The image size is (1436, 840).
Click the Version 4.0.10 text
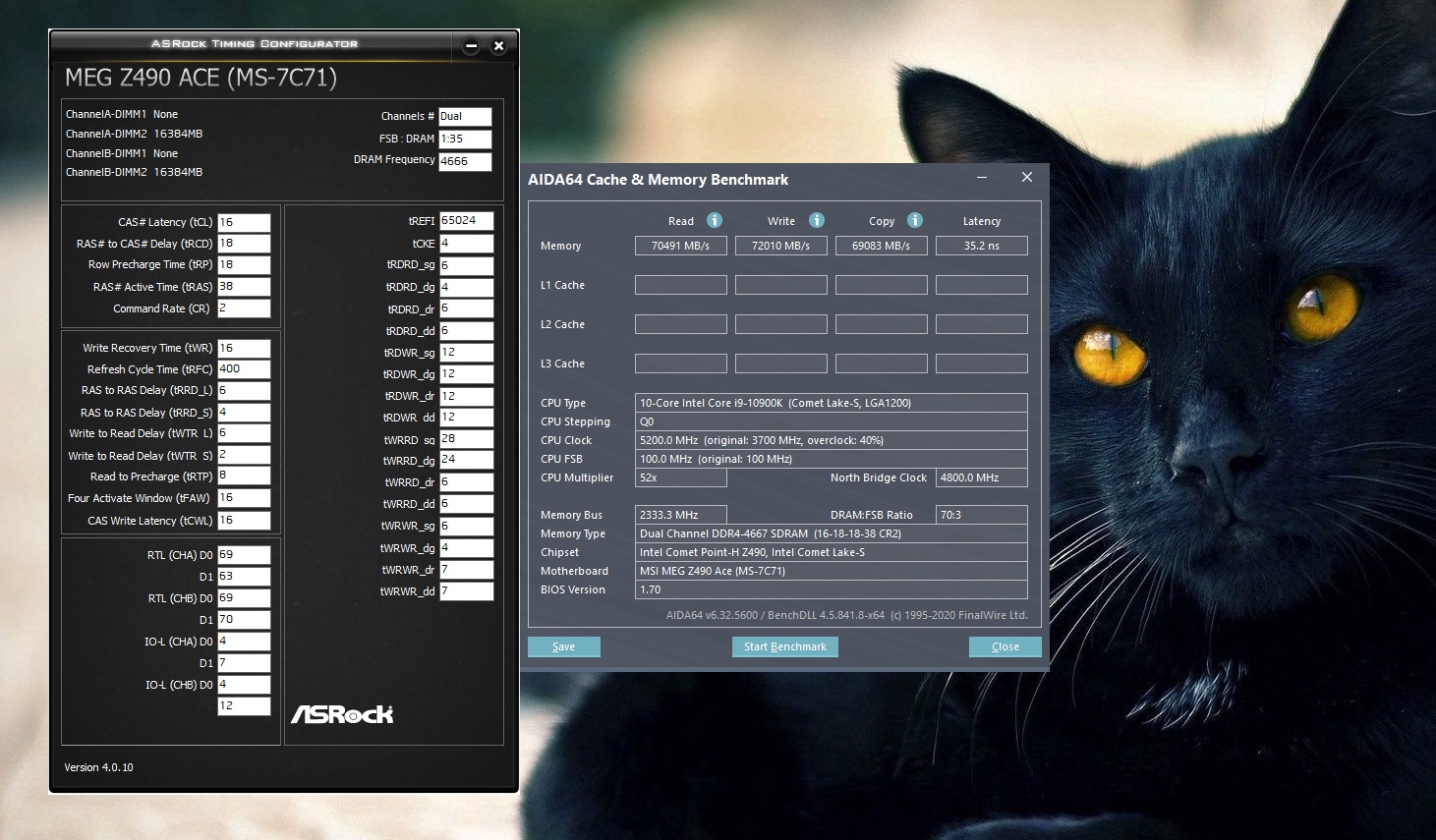point(98,767)
